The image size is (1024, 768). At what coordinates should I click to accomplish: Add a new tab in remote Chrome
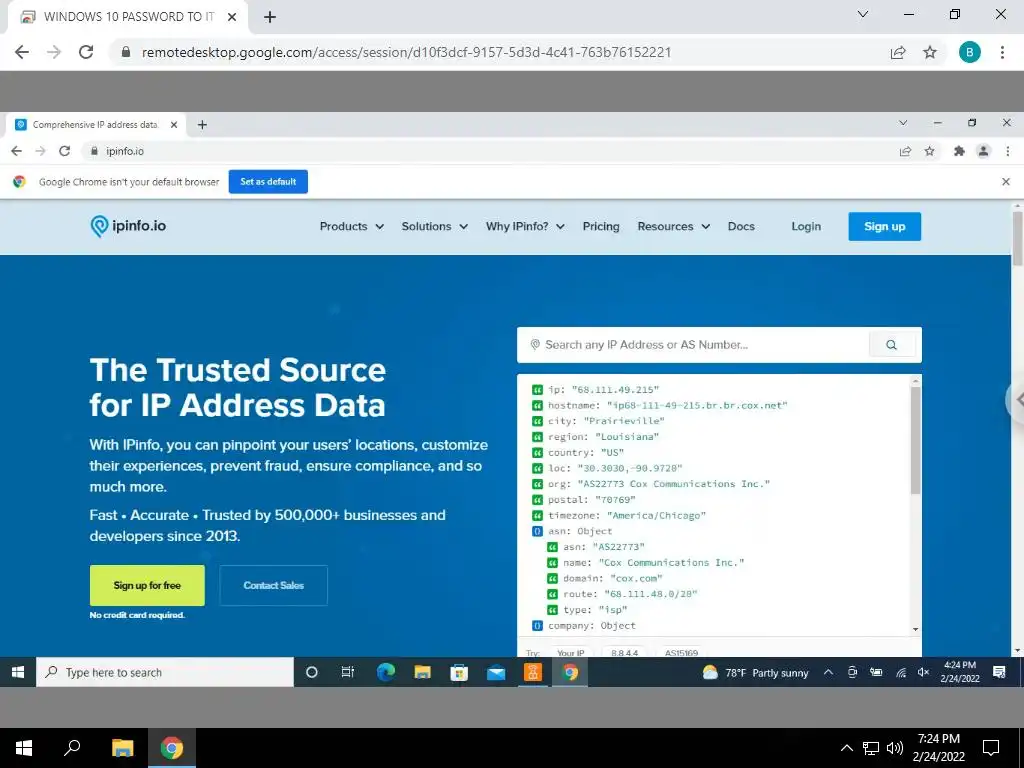[x=202, y=125]
